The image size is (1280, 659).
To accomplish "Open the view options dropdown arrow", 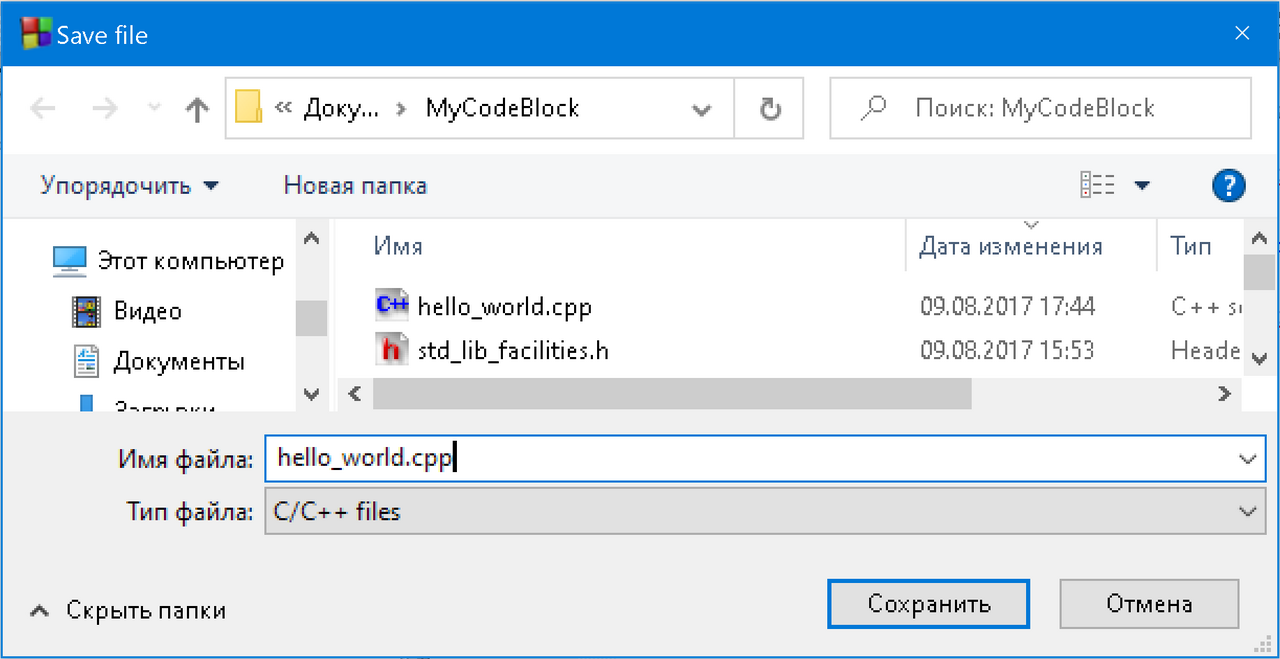I will [x=1141, y=185].
